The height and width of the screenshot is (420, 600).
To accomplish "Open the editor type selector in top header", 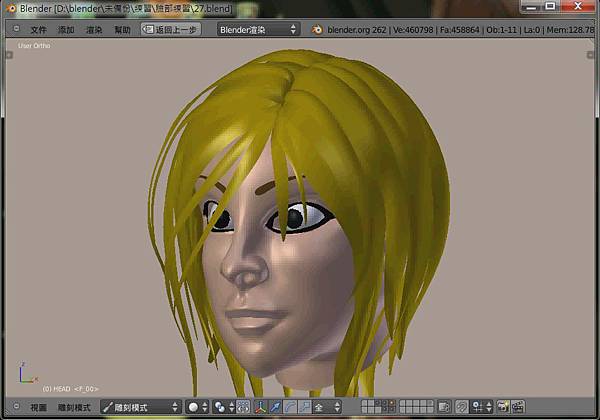I will (x=16, y=29).
